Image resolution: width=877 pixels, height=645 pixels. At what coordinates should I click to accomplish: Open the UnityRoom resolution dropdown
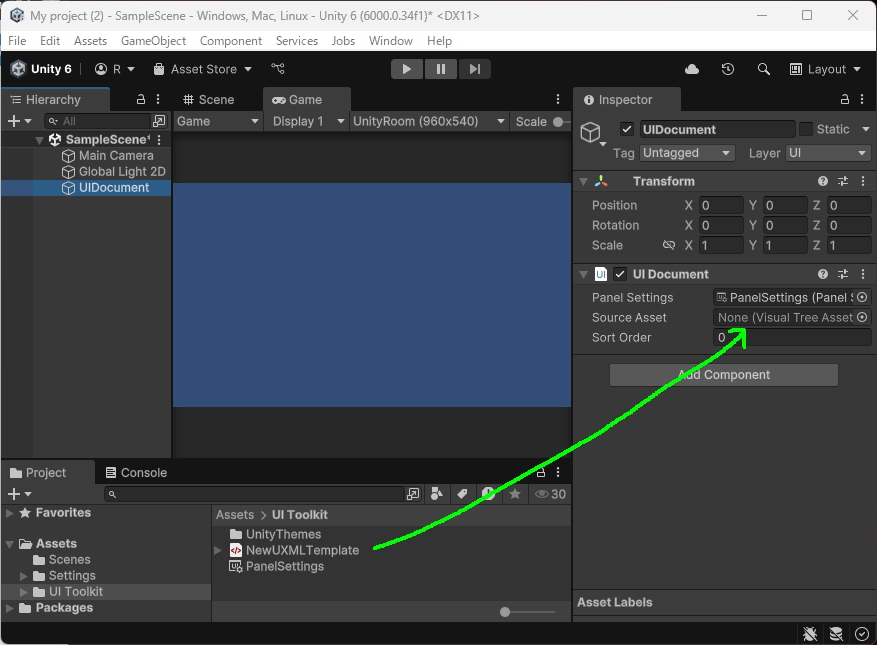click(x=428, y=121)
